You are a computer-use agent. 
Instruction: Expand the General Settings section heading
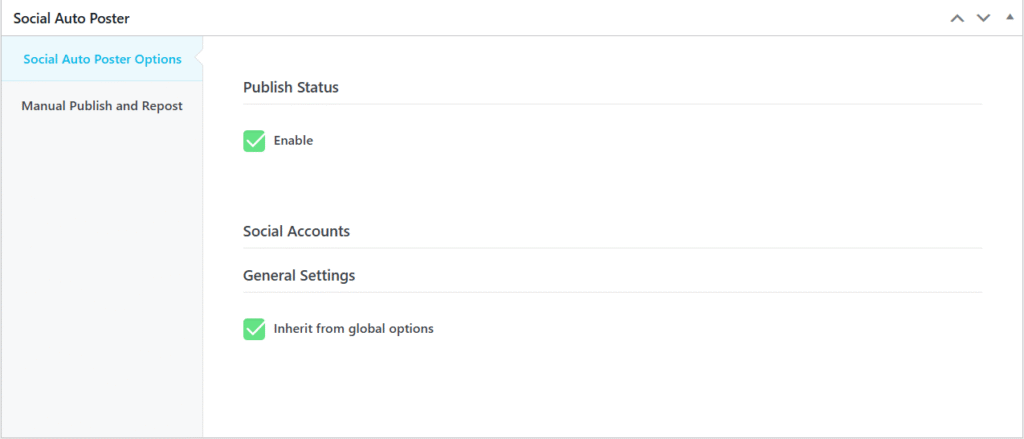(299, 275)
